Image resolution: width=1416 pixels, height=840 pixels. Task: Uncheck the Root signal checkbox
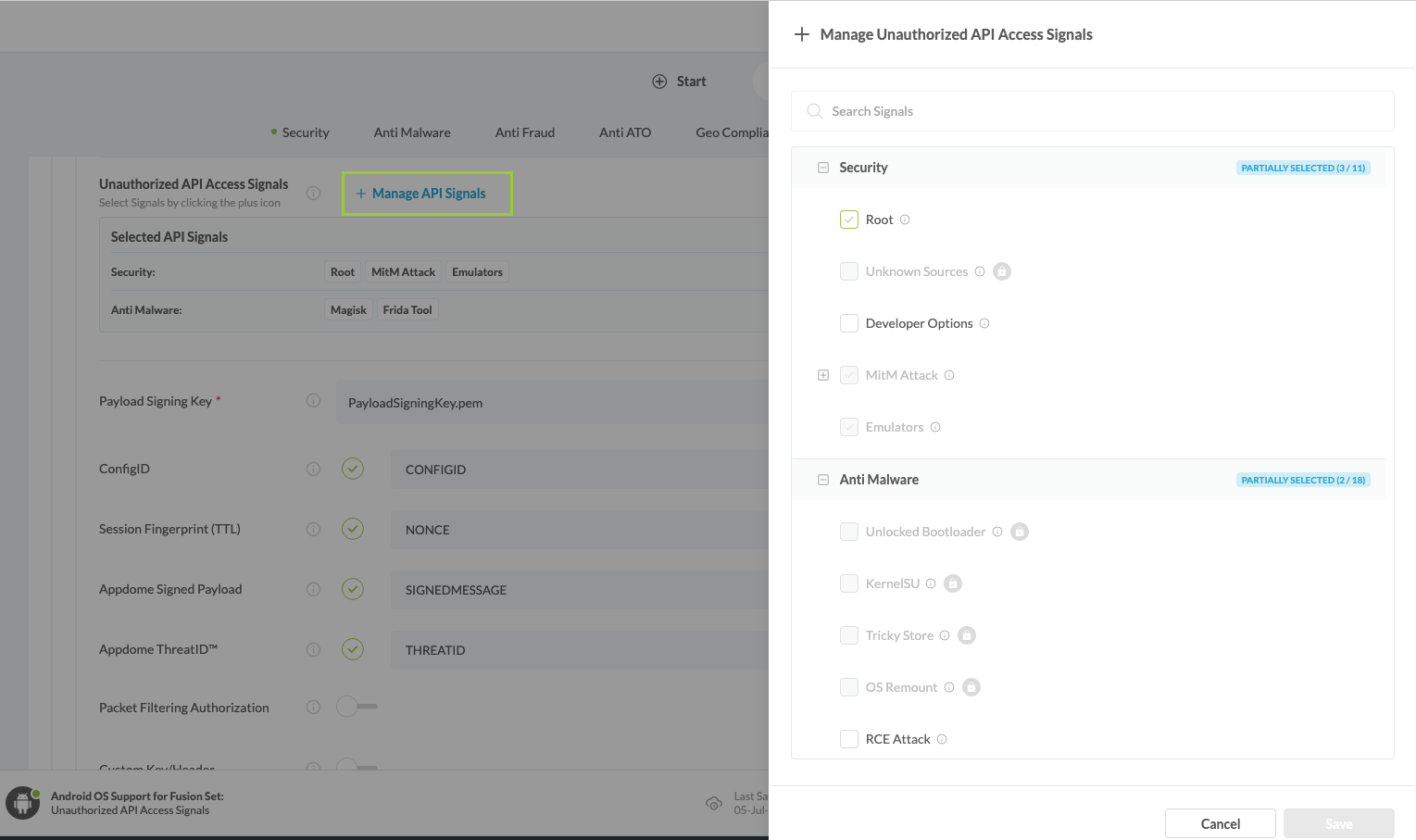(x=849, y=219)
